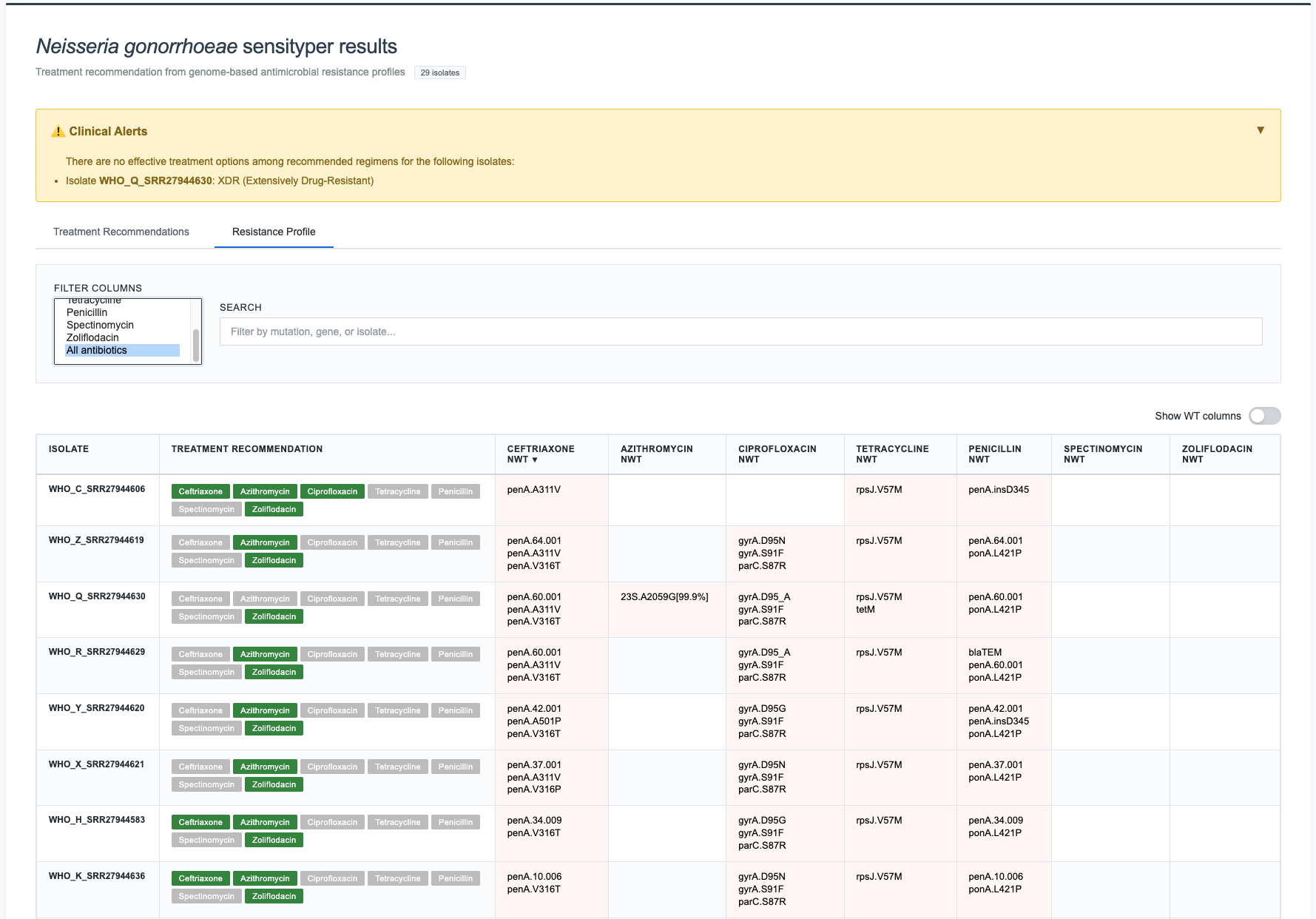Click the Zoliflodacin badge for WHO_Q_SRR27944630
The image size is (1316, 919).
274,616
